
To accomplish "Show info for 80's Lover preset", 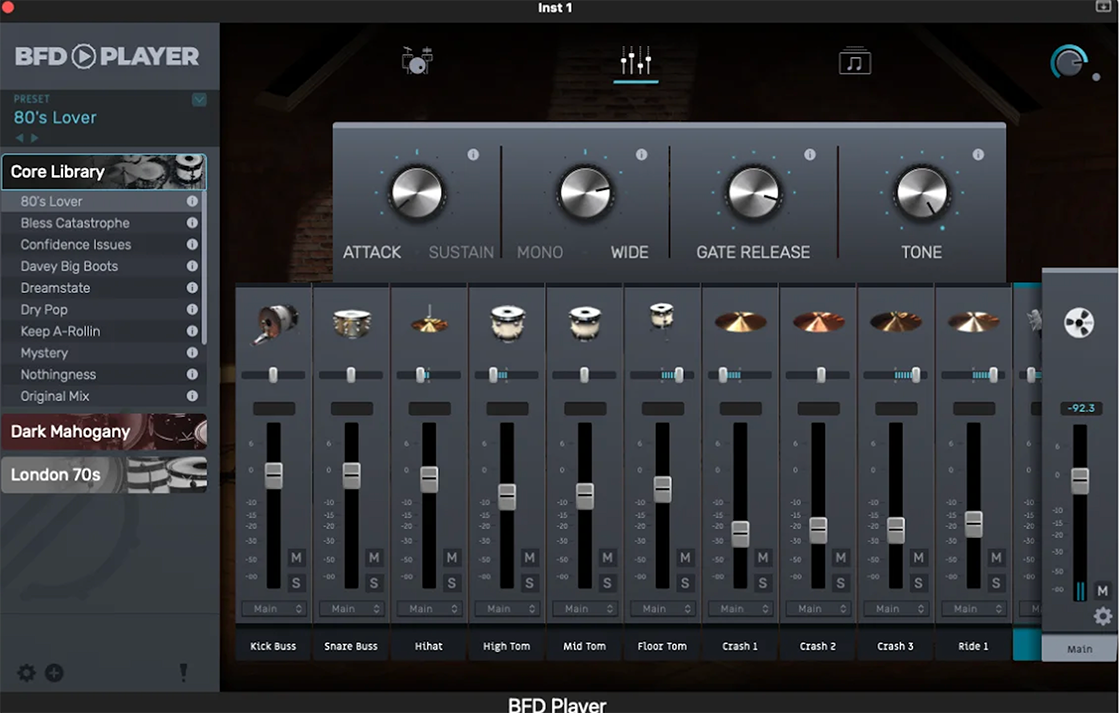I will point(192,201).
